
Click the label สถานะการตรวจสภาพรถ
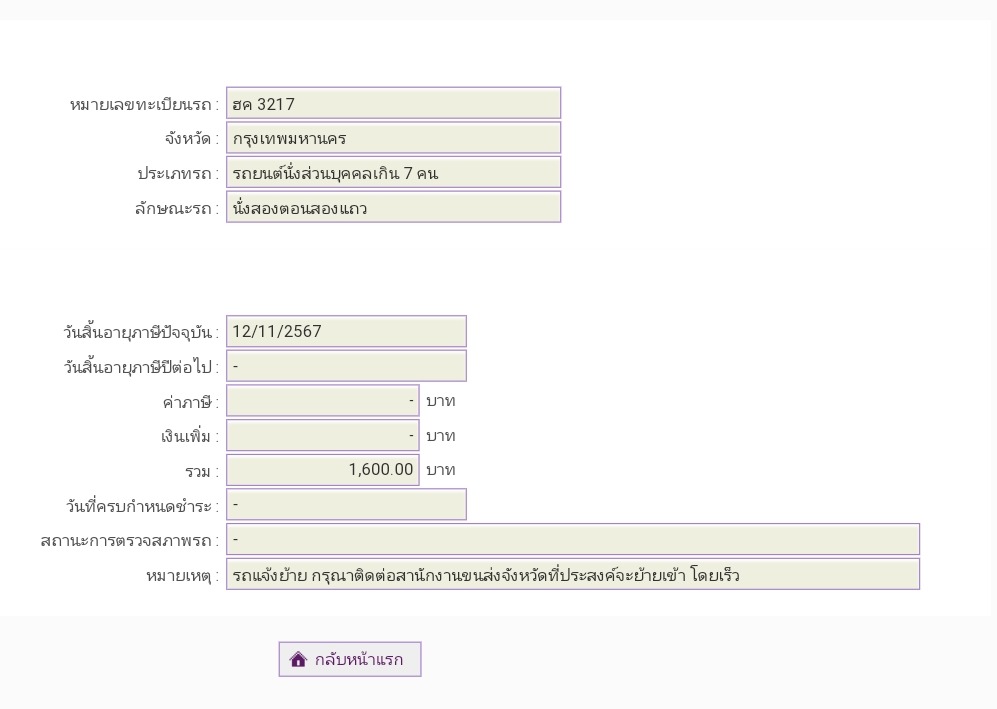click(129, 540)
